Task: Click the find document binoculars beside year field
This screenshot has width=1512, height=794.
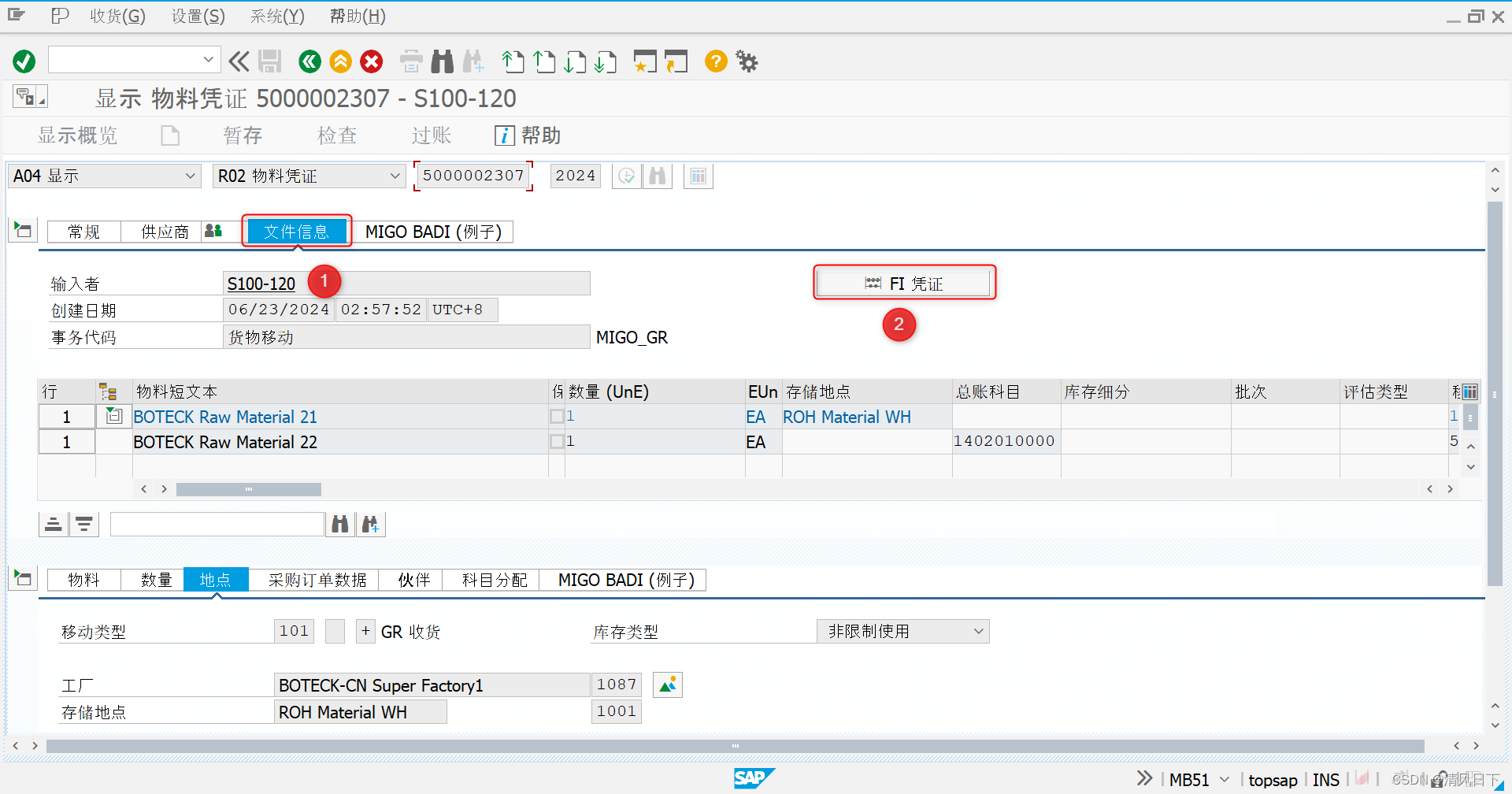Action: tap(658, 176)
